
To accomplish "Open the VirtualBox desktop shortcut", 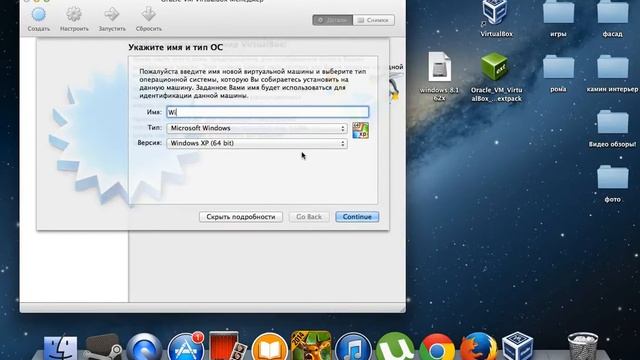I will (x=496, y=13).
